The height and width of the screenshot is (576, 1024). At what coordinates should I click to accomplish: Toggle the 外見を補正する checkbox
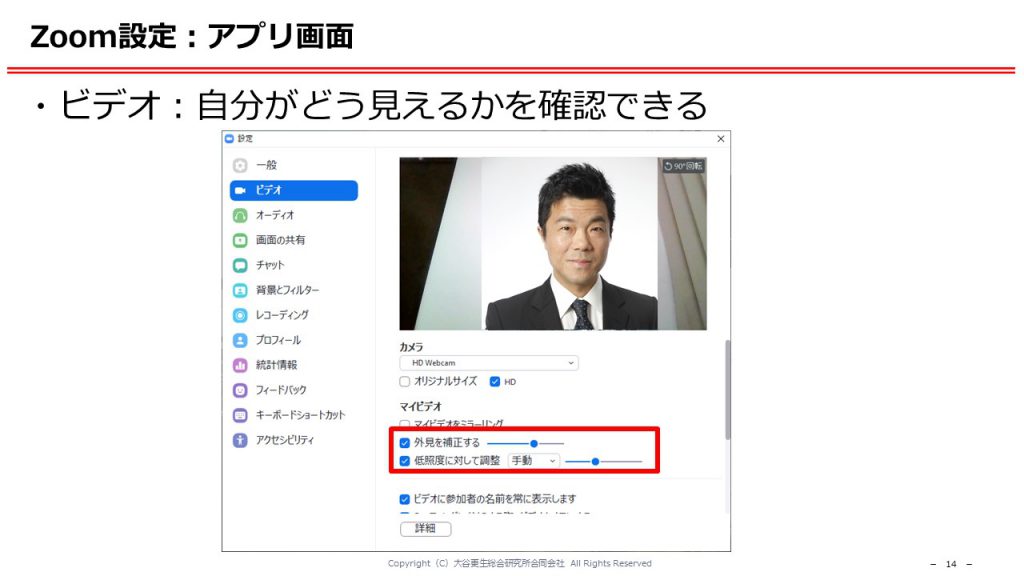tap(405, 443)
